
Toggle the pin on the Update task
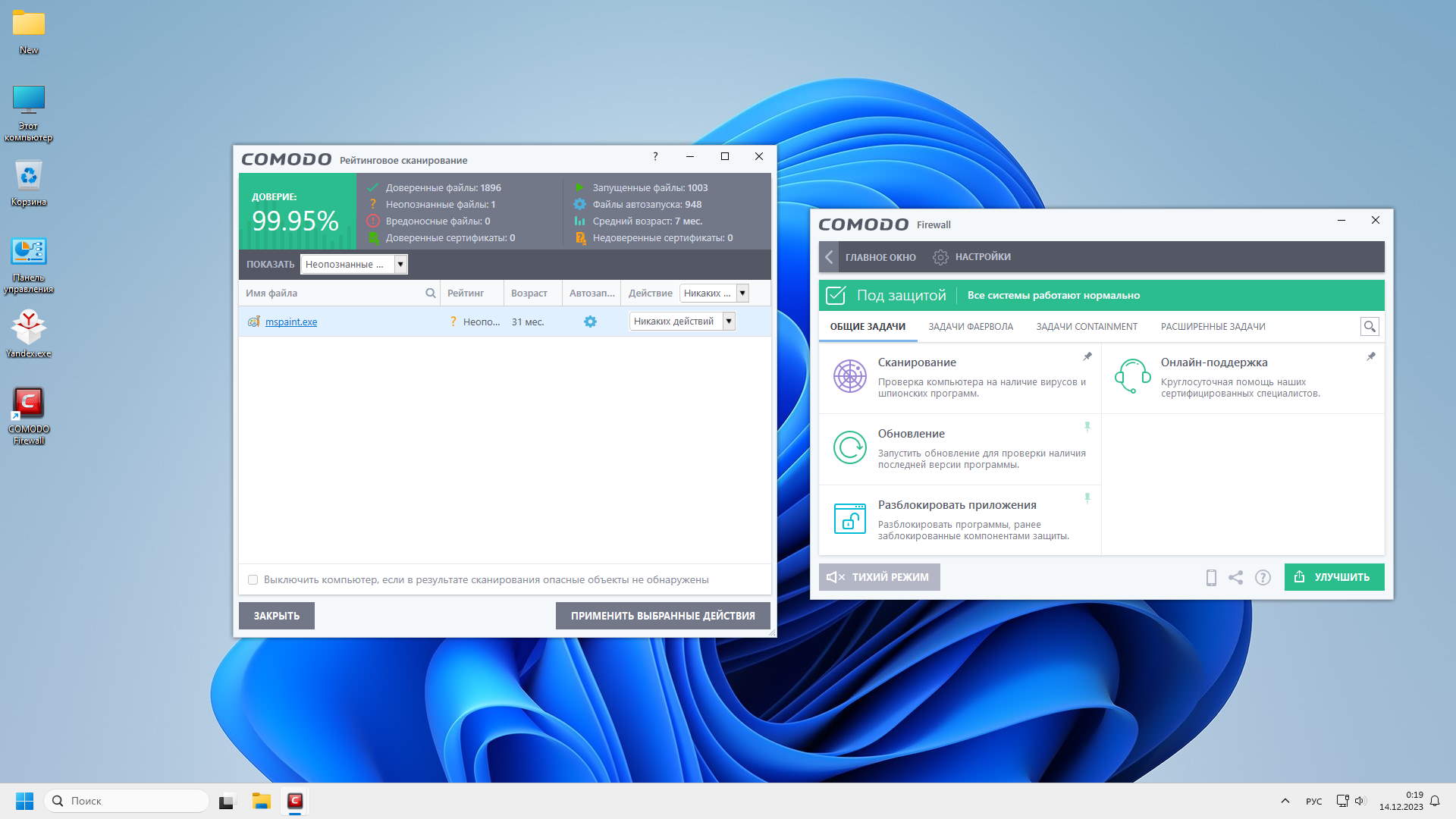pos(1087,427)
